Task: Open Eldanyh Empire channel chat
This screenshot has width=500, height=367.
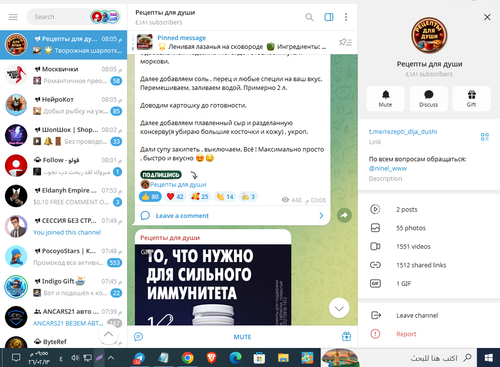Action: tap(63, 196)
